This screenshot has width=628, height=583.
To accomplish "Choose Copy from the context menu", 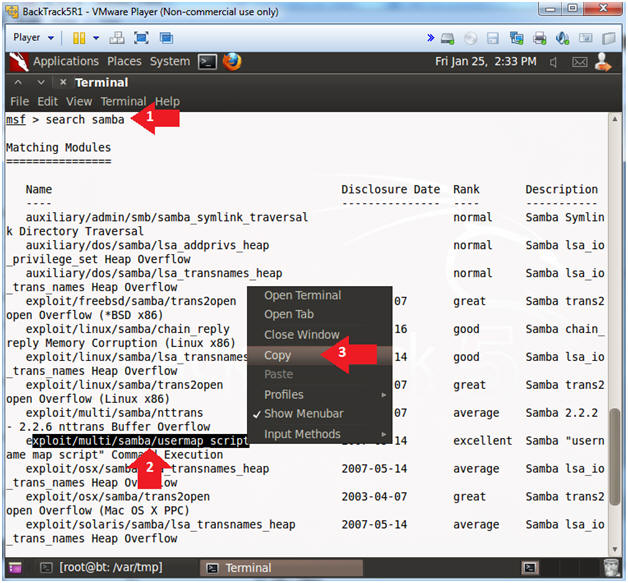I will tap(319, 355).
